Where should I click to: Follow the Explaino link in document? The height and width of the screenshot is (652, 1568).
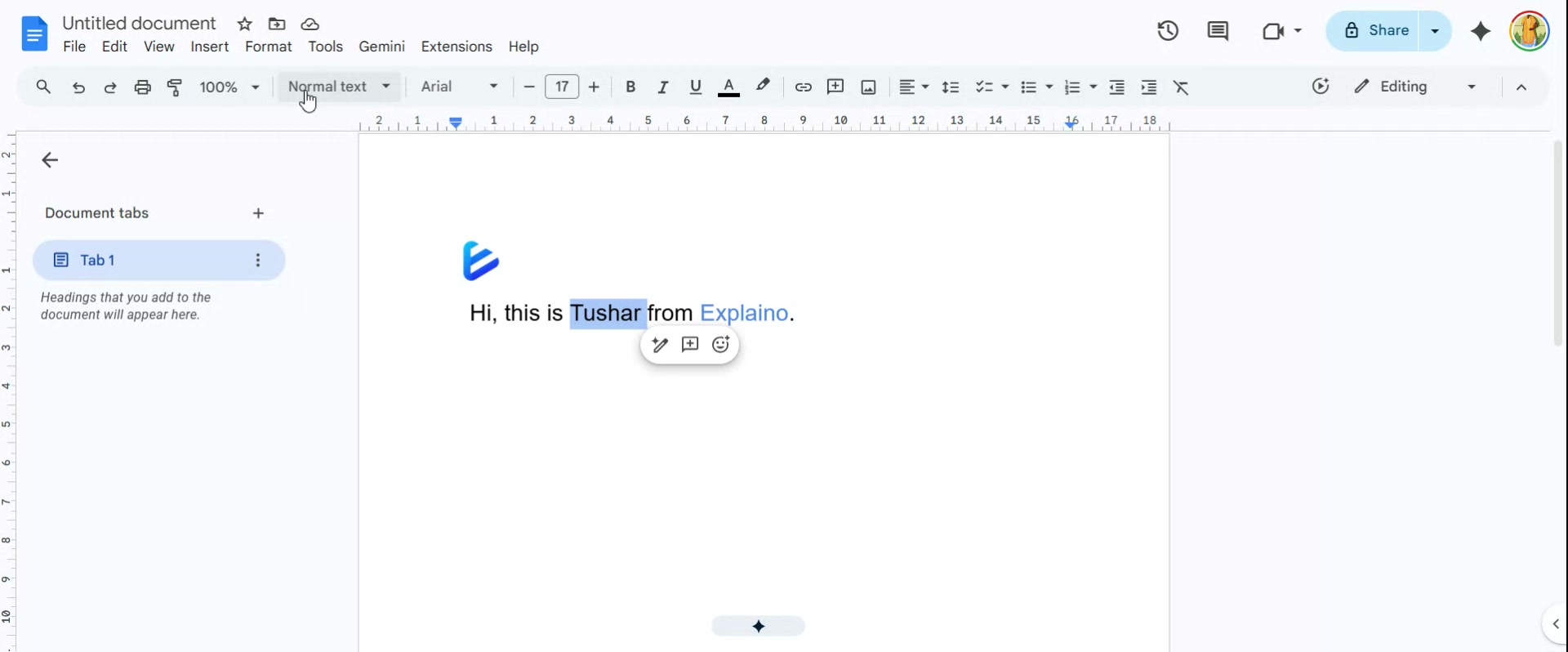click(744, 313)
